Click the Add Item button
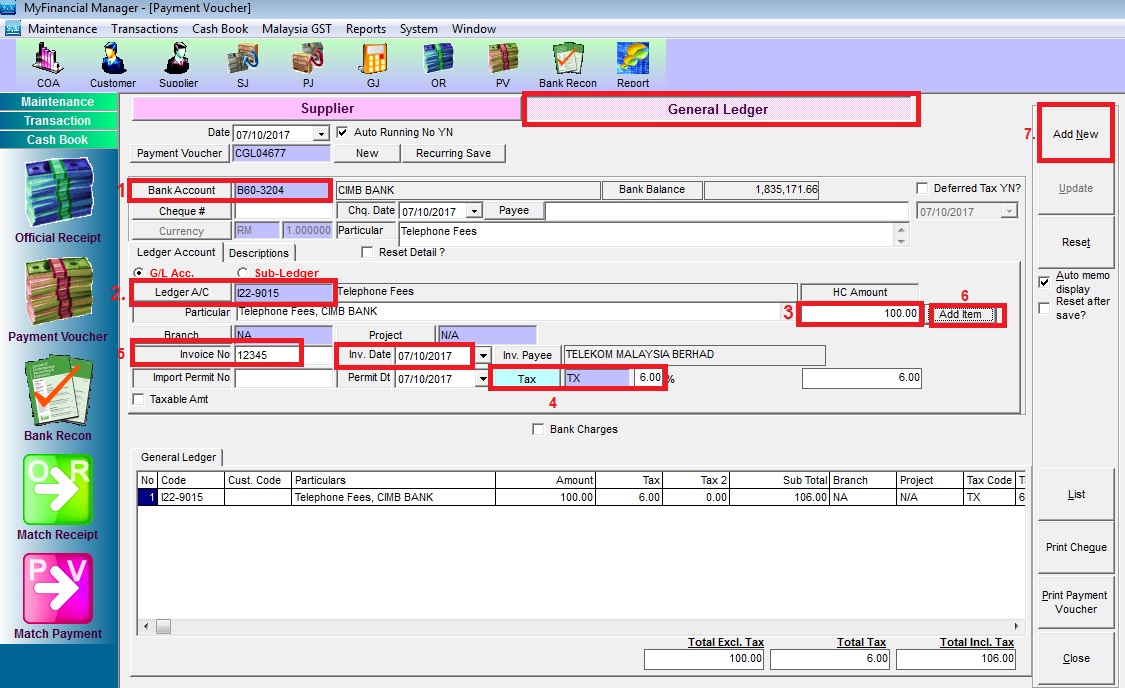The height and width of the screenshot is (688, 1125). (965, 314)
